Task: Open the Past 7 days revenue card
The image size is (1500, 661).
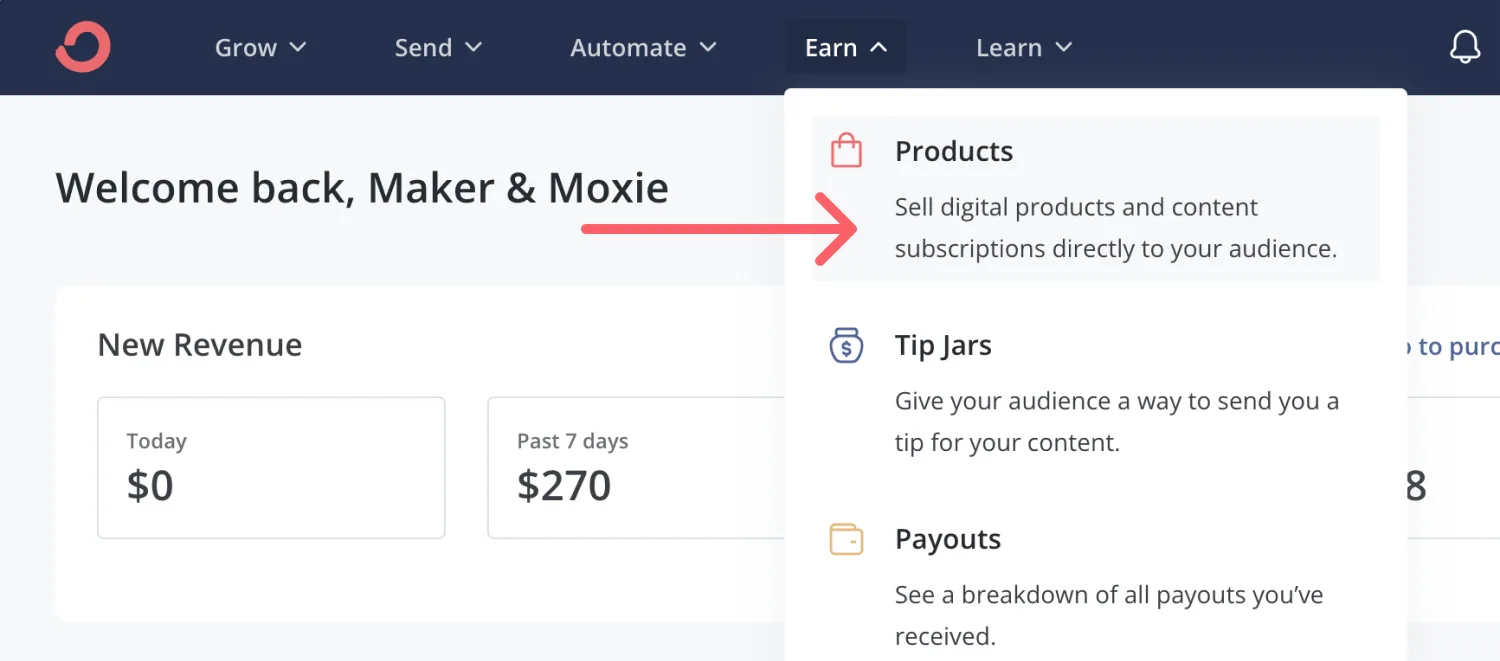Action: coord(635,467)
